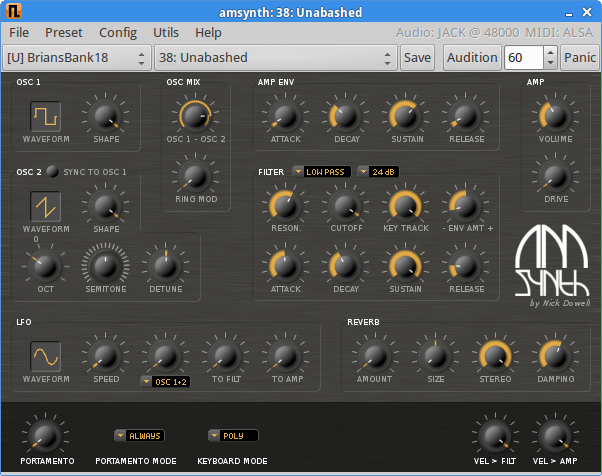The width and height of the screenshot is (602, 476).
Task: Click the LFO Speed knob
Action: pos(105,356)
